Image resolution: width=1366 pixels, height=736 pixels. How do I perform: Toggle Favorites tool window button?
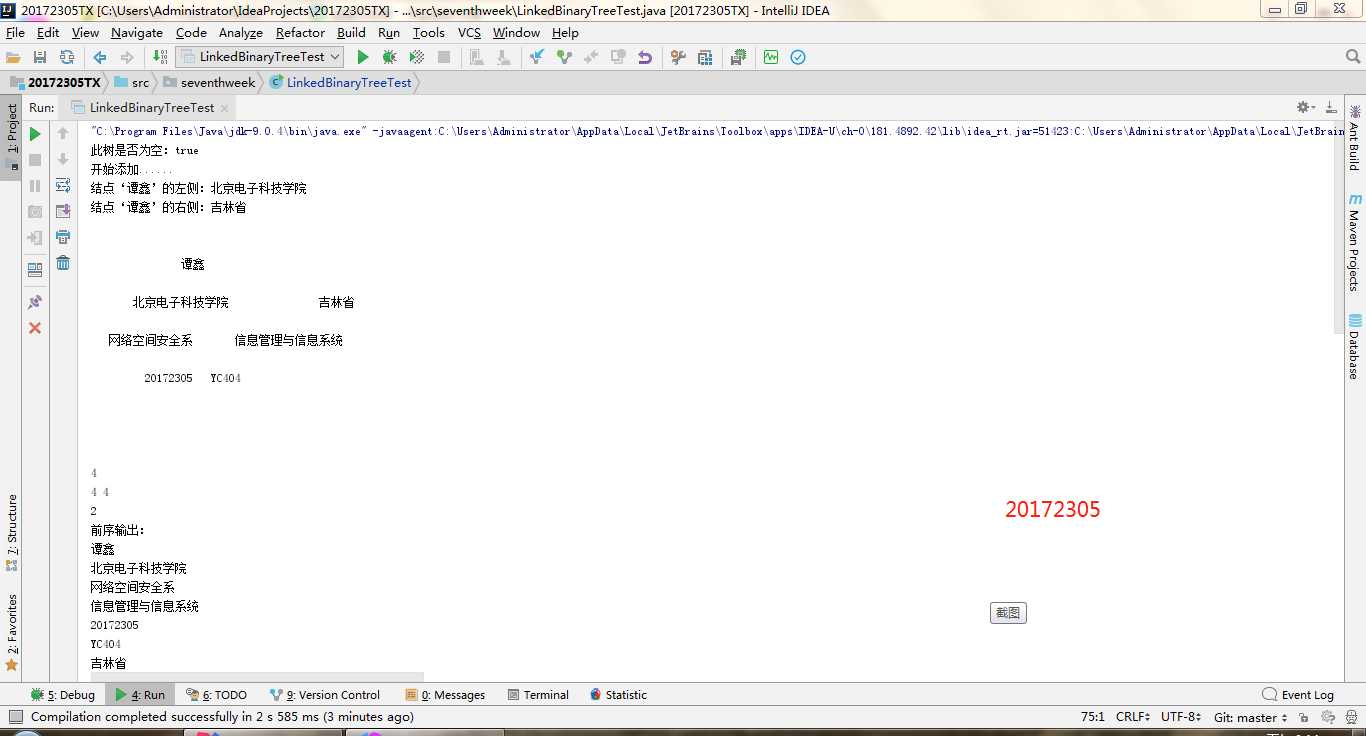pyautogui.click(x=11, y=632)
